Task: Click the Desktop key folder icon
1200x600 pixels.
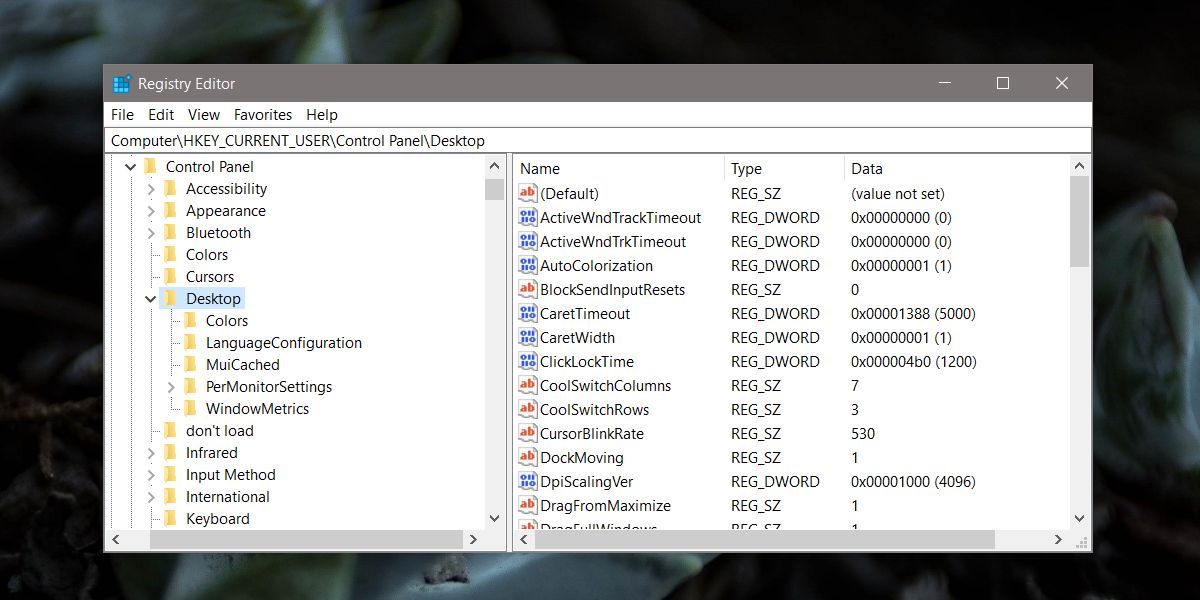Action: (170, 298)
